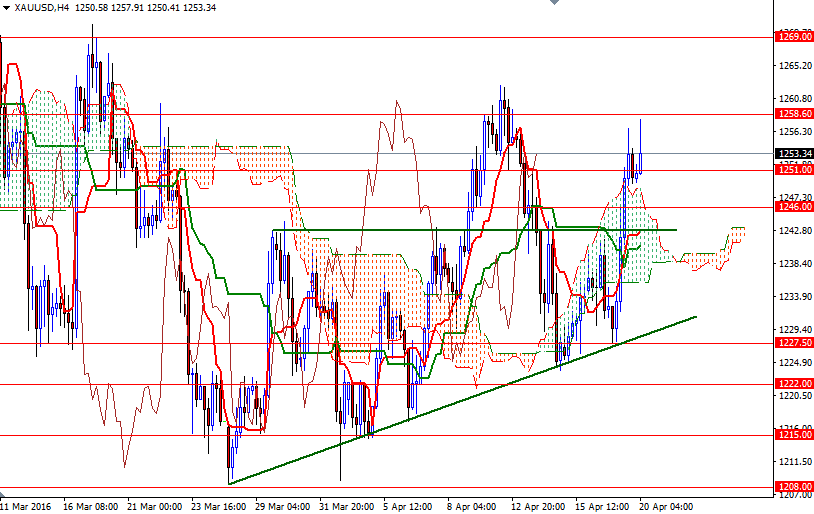Viewport: 814px width, 514px height.
Task: Click the 1227.50 red price tag
Action: 794,343
